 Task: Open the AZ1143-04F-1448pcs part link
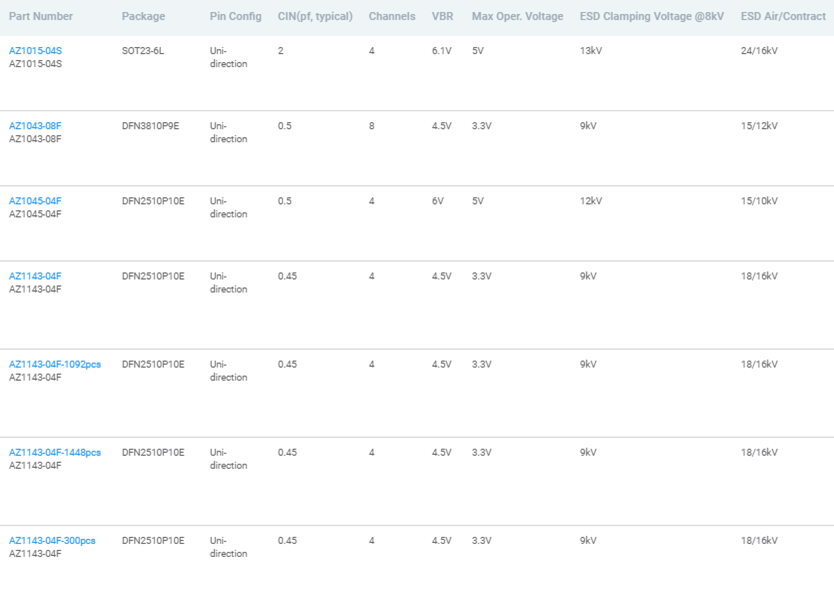coord(55,452)
